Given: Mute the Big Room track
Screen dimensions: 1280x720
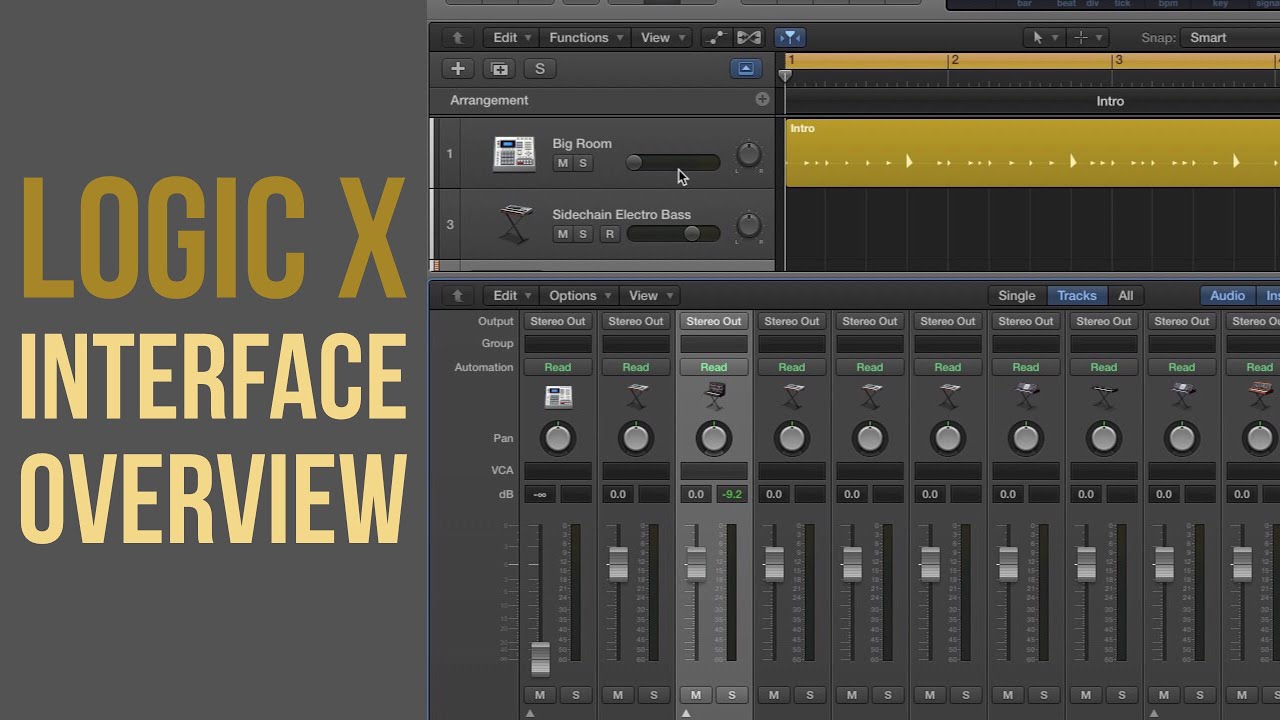Looking at the screenshot, I should point(562,163).
